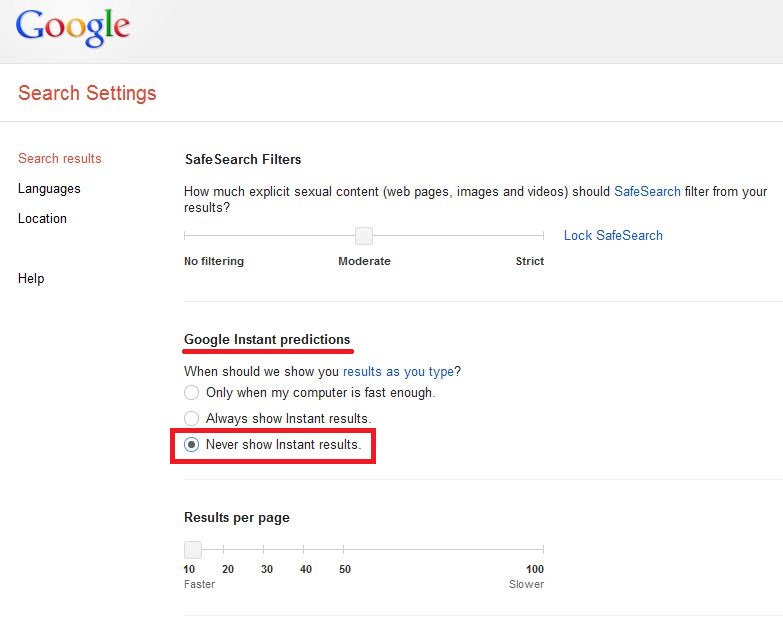Click the Google logo
This screenshot has height=635, width=783.
pyautogui.click(x=73, y=28)
